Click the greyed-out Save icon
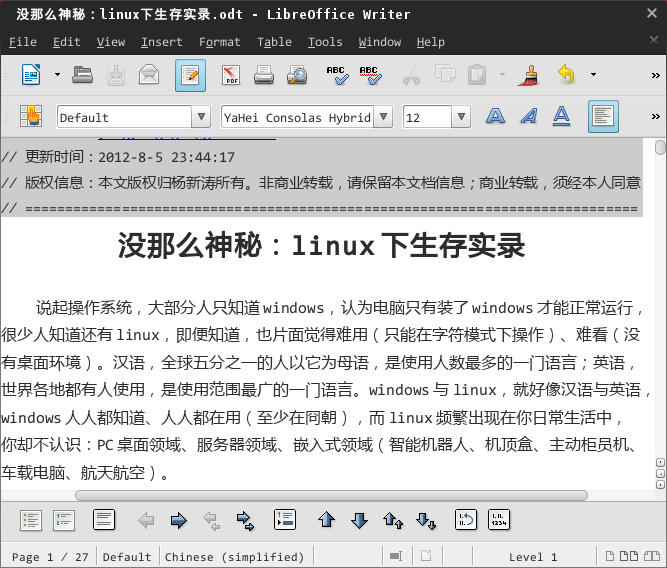Screen dimensions: 667x568 click(x=116, y=75)
